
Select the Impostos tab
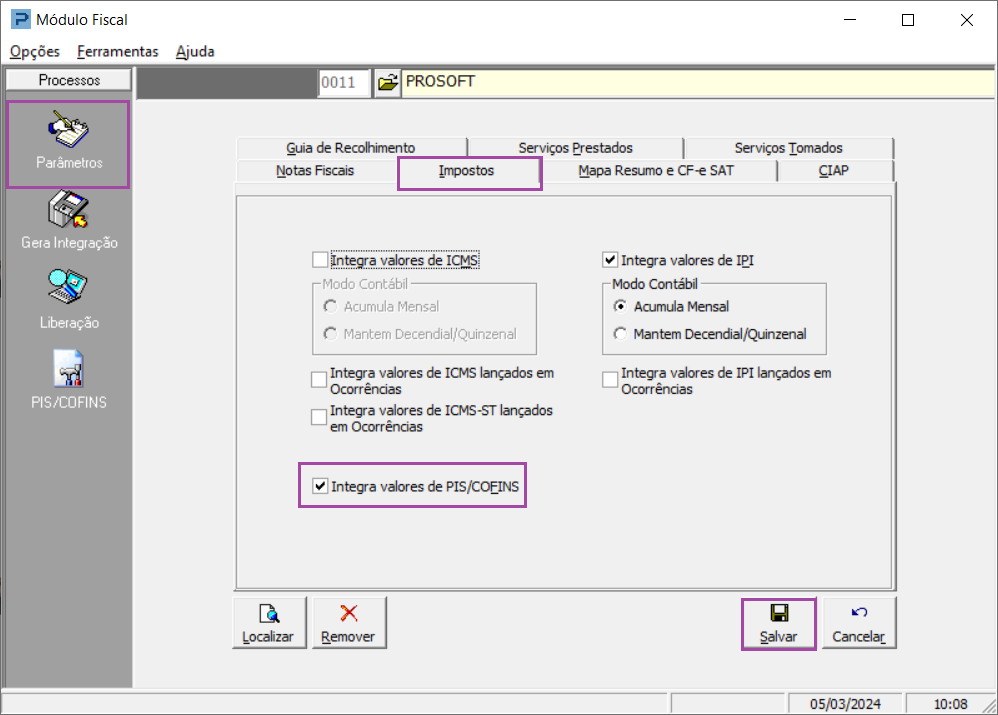coord(469,173)
